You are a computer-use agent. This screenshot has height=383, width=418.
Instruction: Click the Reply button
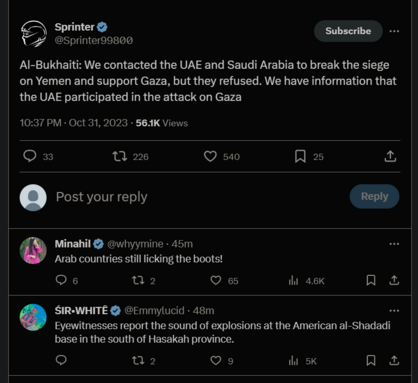coord(374,197)
